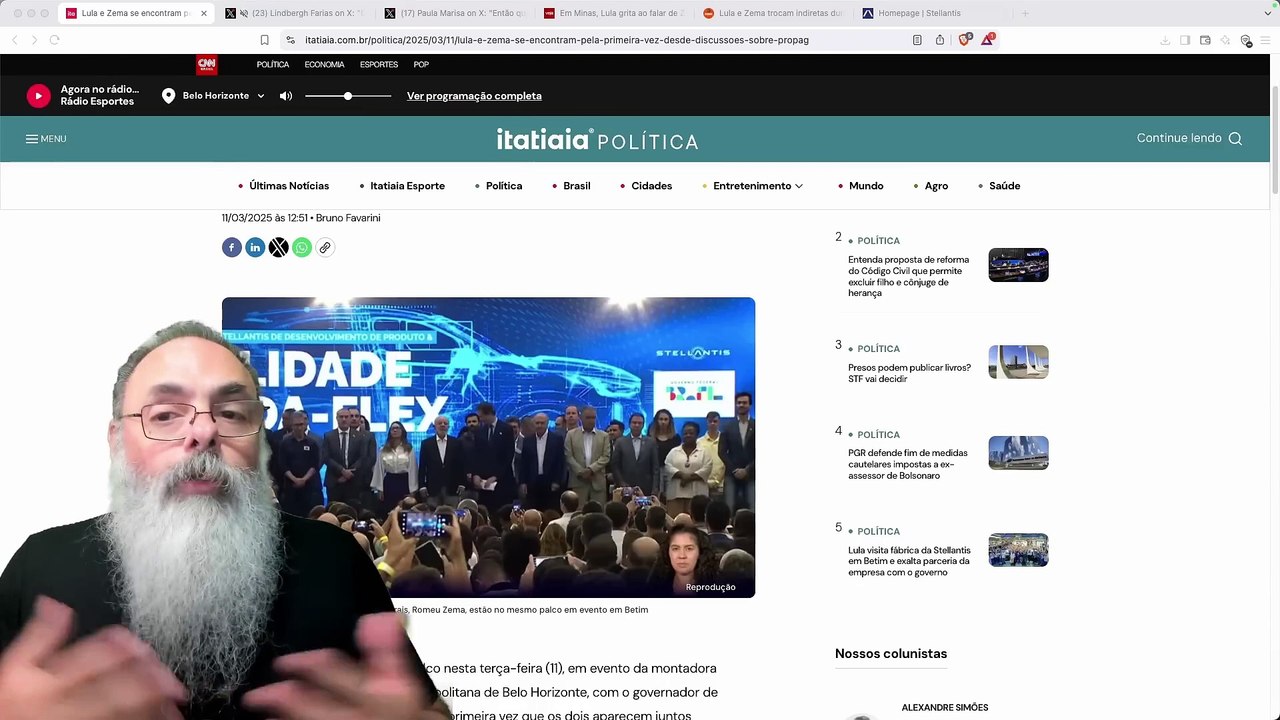1280x720 pixels.
Task: Open columnist Alexandre Simões
Action: coord(945,708)
